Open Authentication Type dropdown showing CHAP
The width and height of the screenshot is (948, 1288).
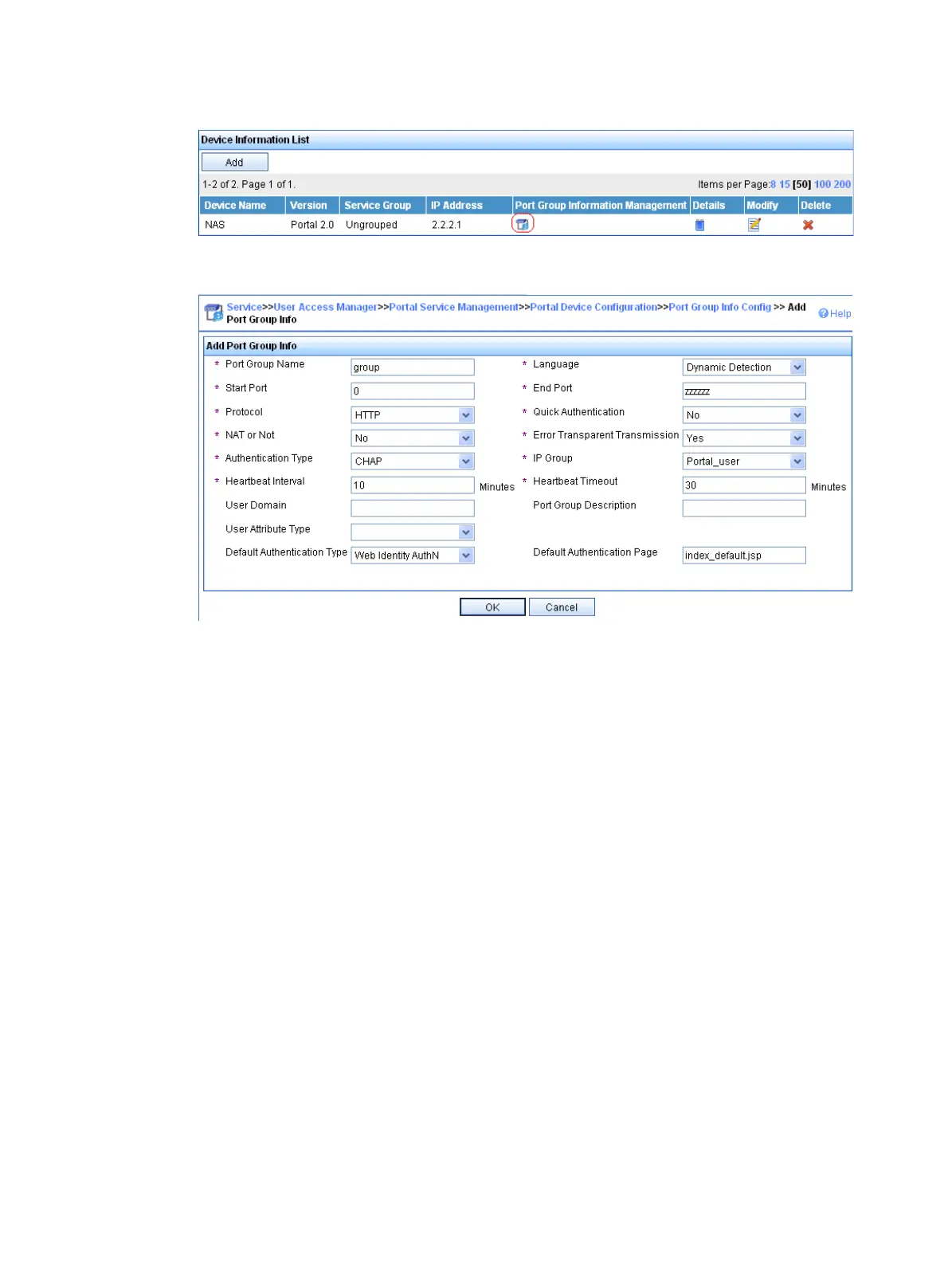tap(413, 461)
